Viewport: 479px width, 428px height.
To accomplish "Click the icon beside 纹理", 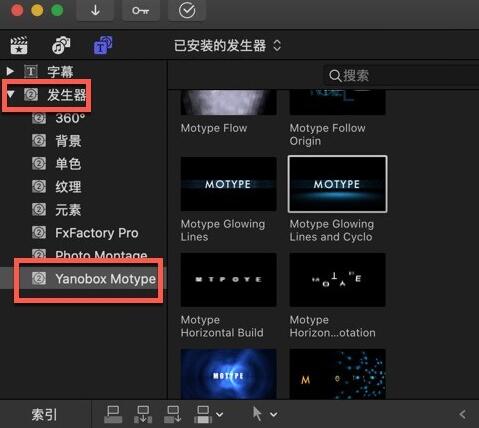I will (x=39, y=187).
